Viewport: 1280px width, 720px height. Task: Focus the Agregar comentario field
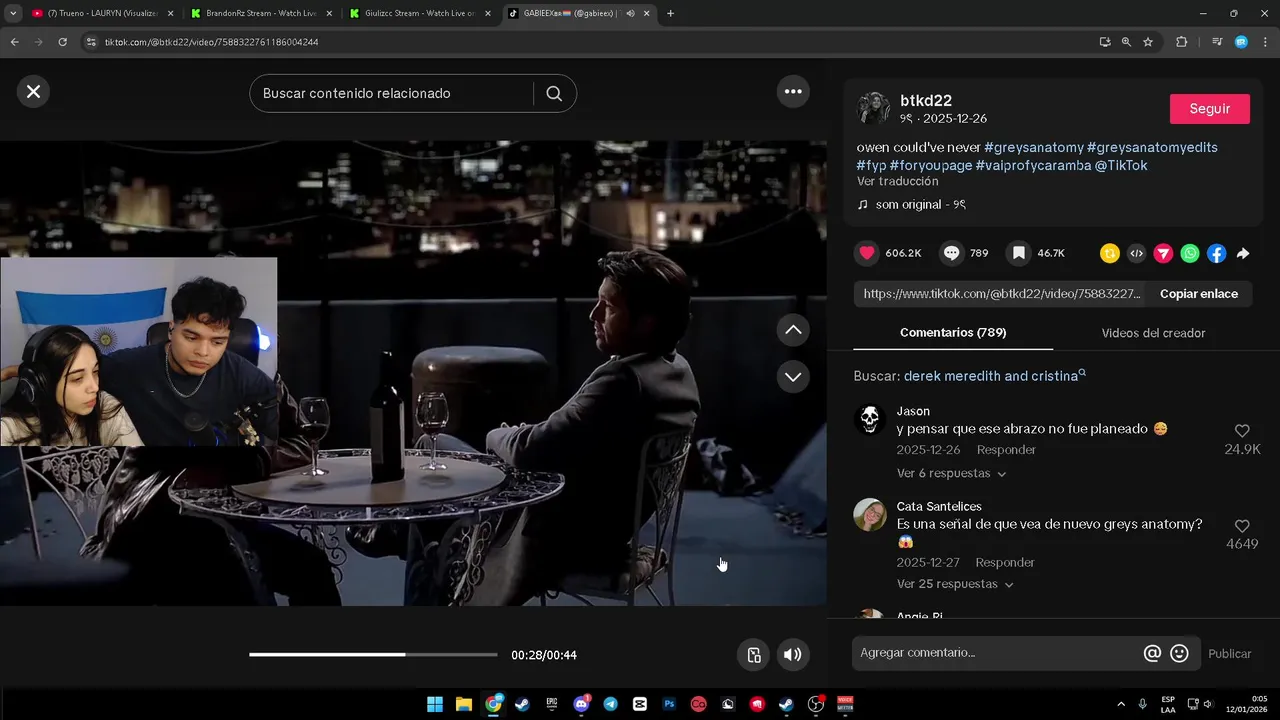pos(997,653)
